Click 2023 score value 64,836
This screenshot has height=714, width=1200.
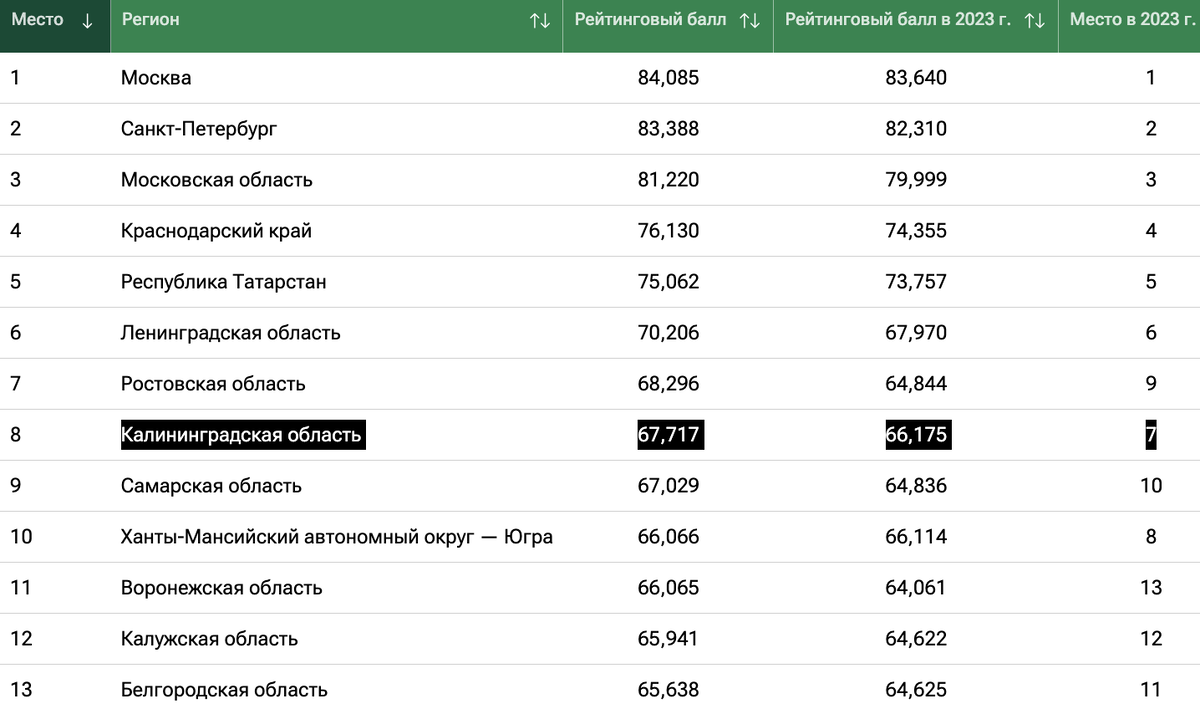(916, 486)
